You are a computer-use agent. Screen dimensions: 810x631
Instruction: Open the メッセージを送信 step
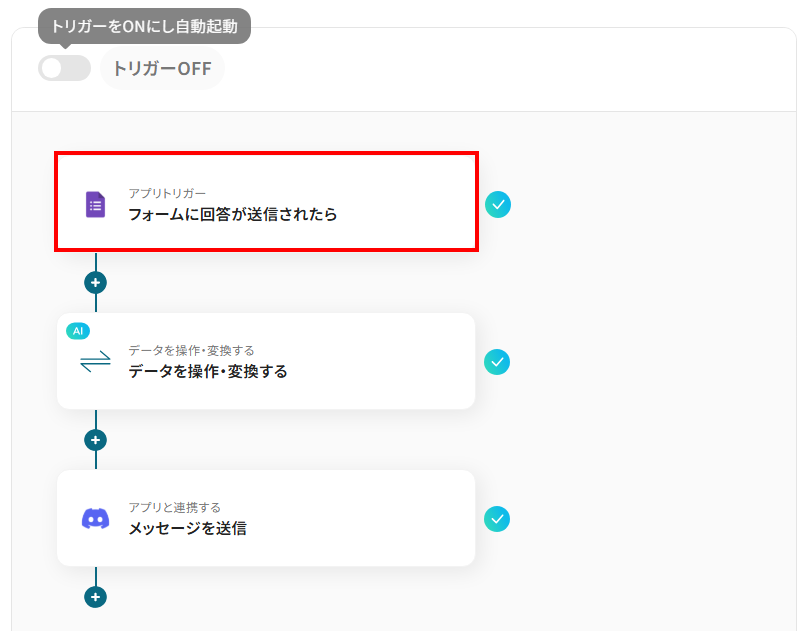[x=187, y=528]
